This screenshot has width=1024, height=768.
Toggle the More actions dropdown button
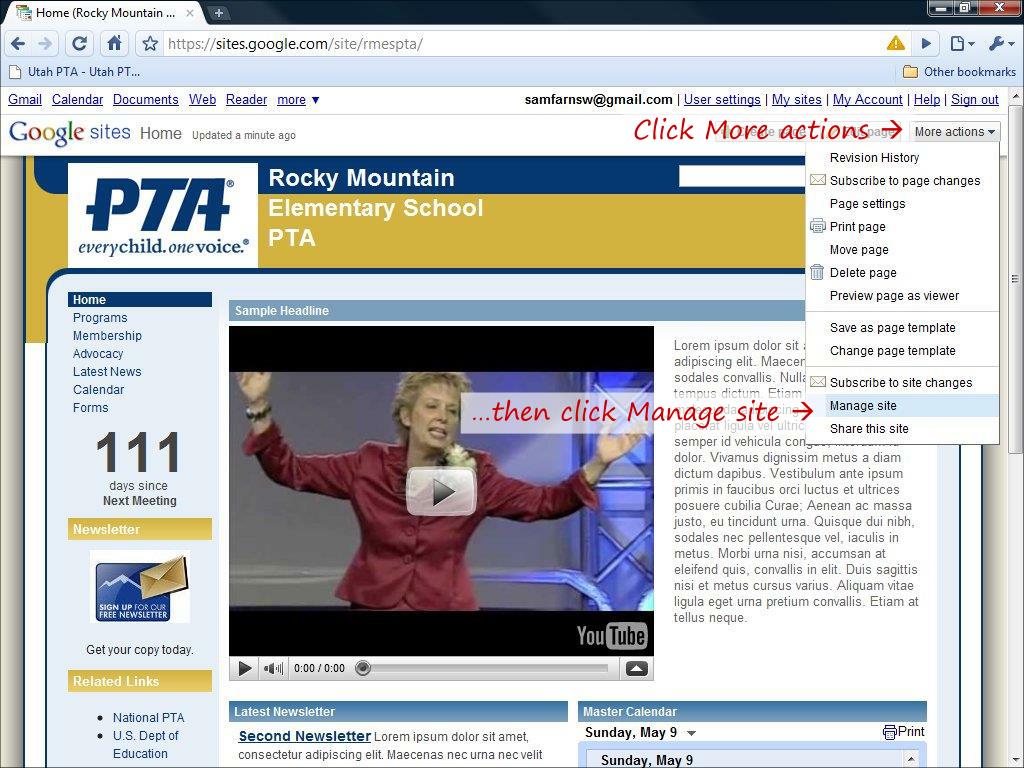(x=954, y=132)
